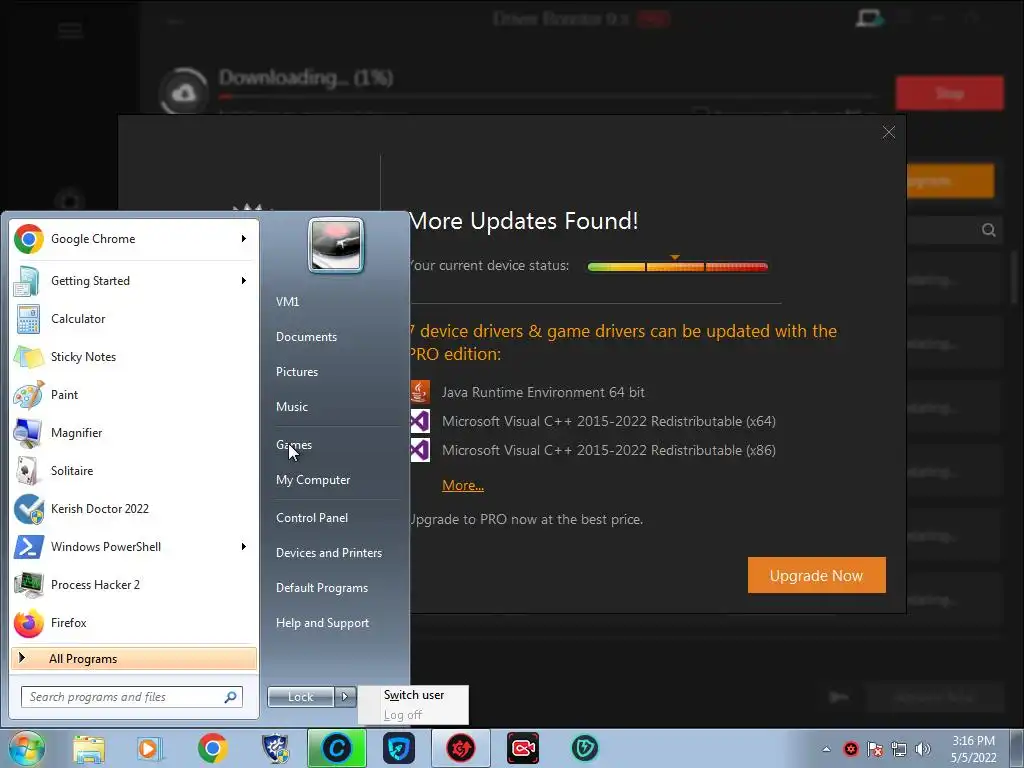
Task: Open Windows Media Player from taskbar
Action: click(x=150, y=748)
